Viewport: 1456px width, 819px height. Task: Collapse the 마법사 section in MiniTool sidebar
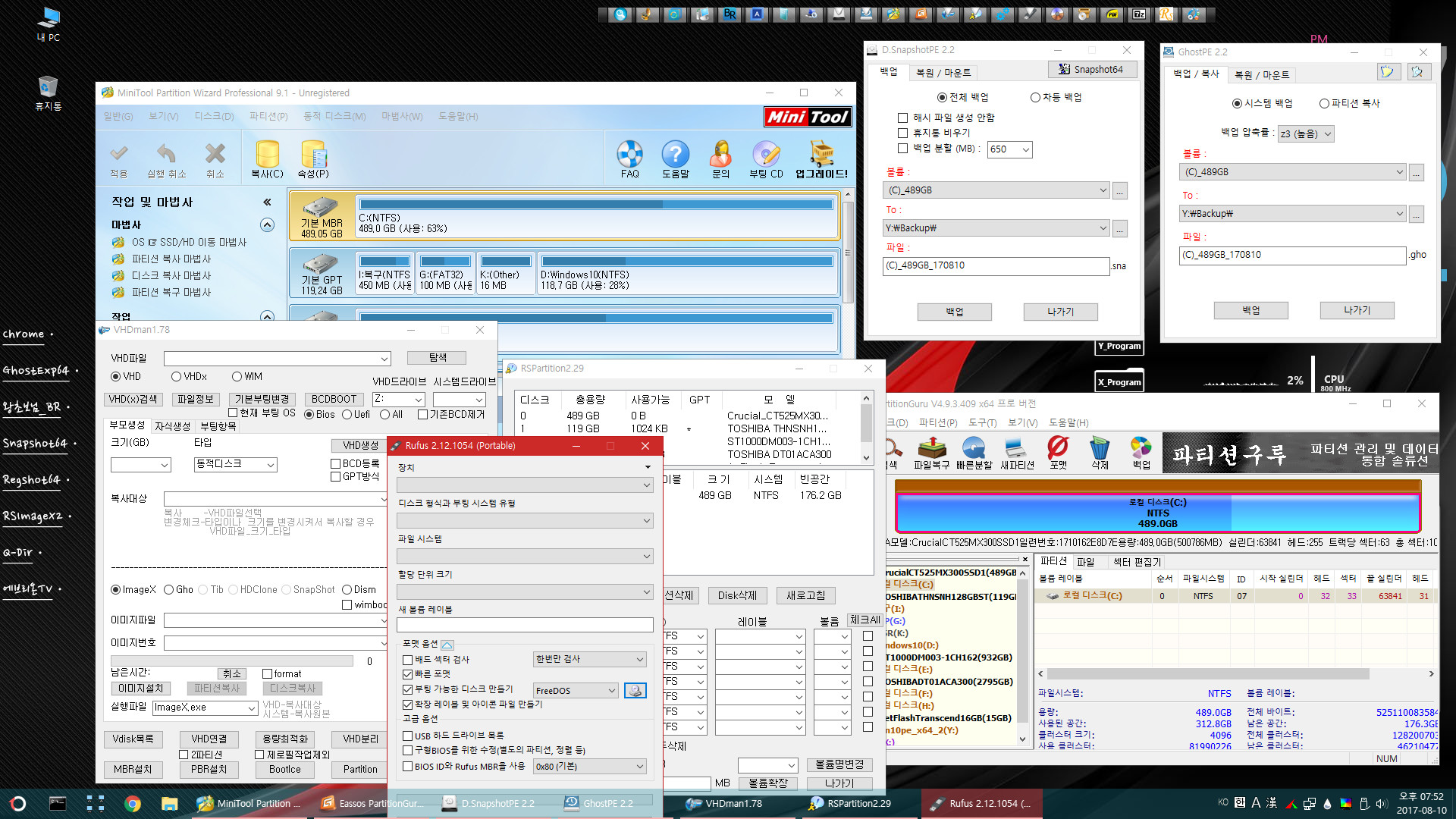267,224
